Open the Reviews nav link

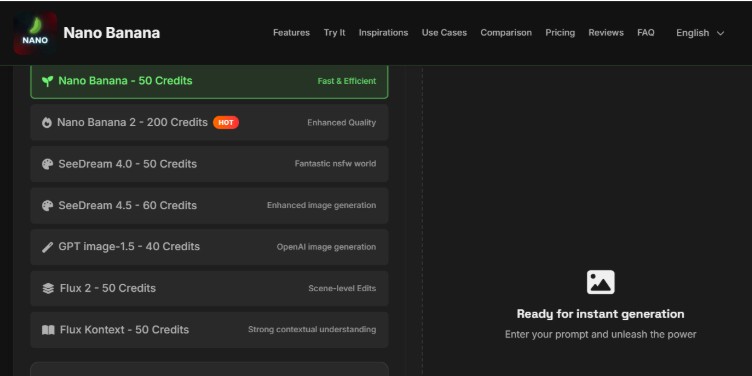click(x=606, y=33)
